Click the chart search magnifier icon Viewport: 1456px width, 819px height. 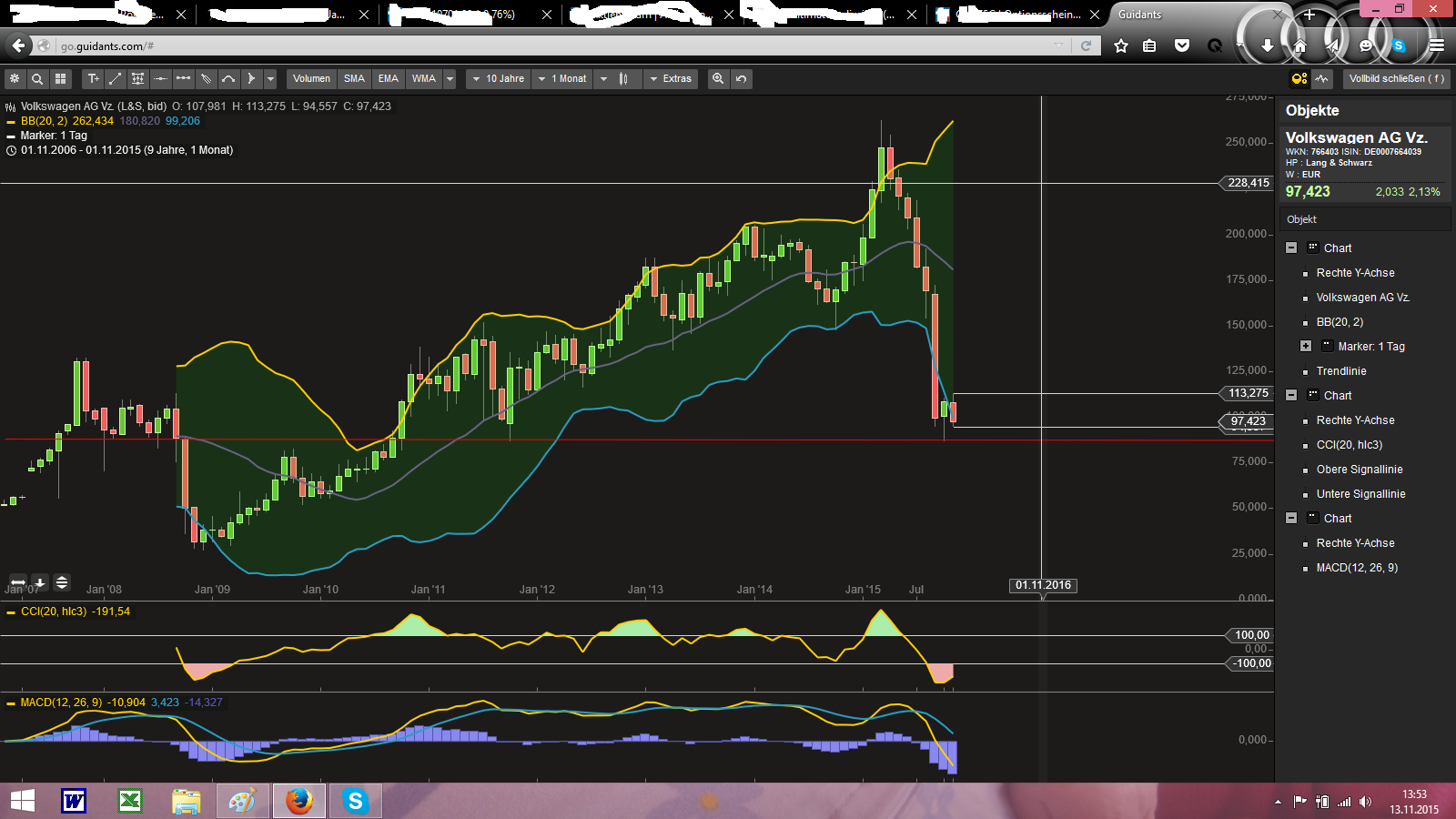(x=37, y=79)
